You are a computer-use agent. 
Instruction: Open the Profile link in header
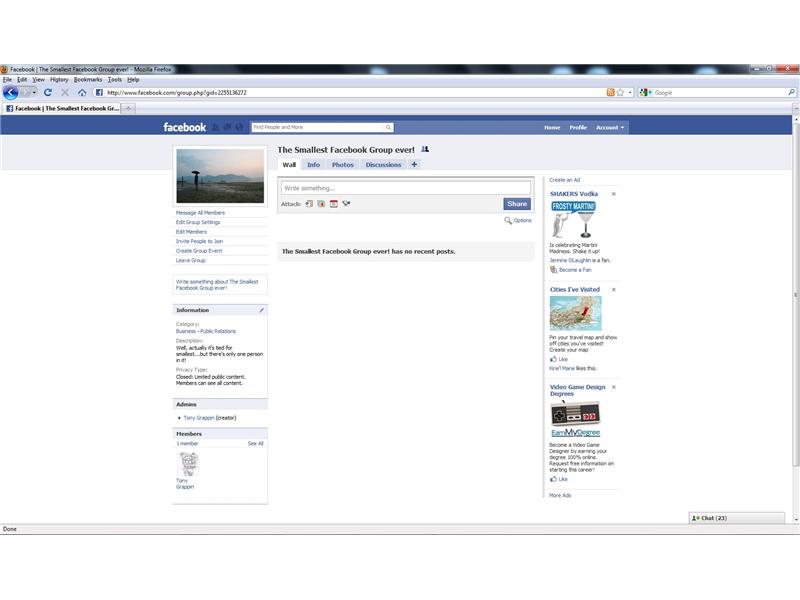[x=578, y=128]
